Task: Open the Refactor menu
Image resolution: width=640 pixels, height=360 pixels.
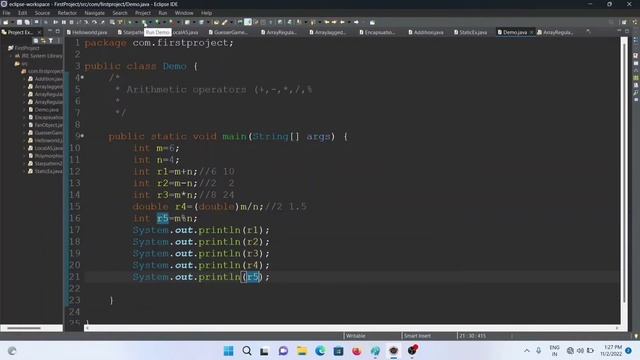Action: click(67, 13)
